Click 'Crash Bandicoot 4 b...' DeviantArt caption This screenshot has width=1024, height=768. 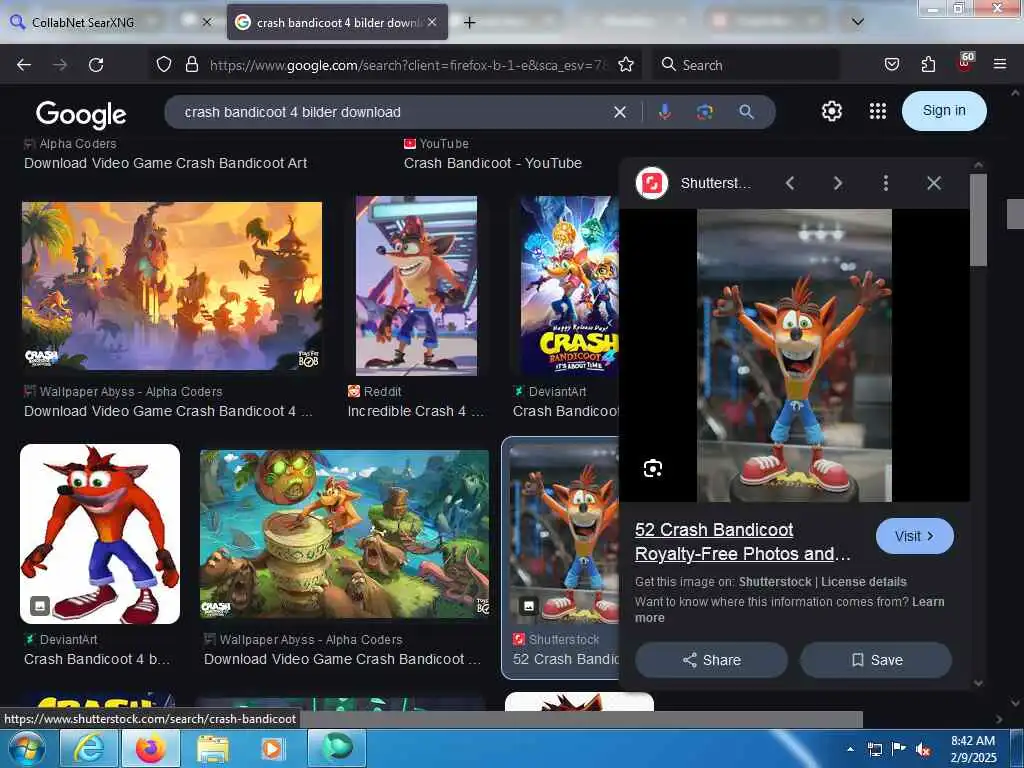pos(97,660)
